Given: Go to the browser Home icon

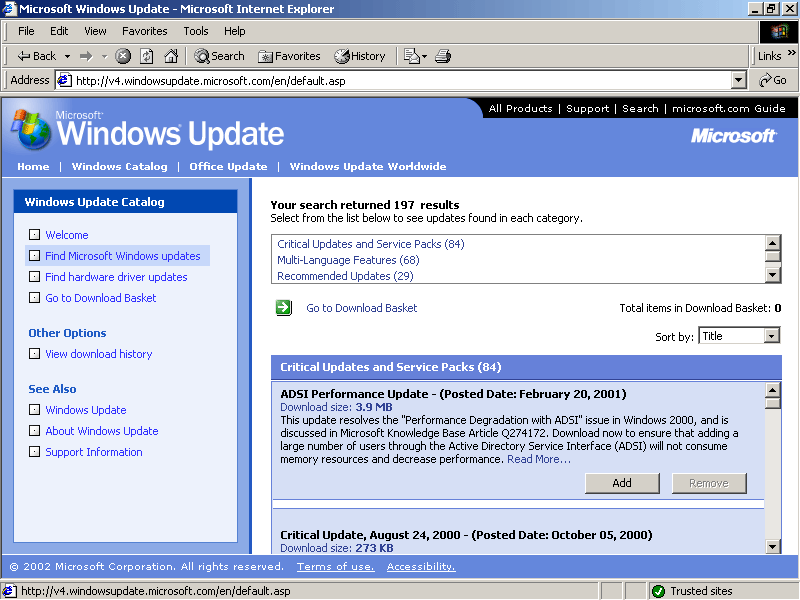Looking at the screenshot, I should [x=171, y=56].
